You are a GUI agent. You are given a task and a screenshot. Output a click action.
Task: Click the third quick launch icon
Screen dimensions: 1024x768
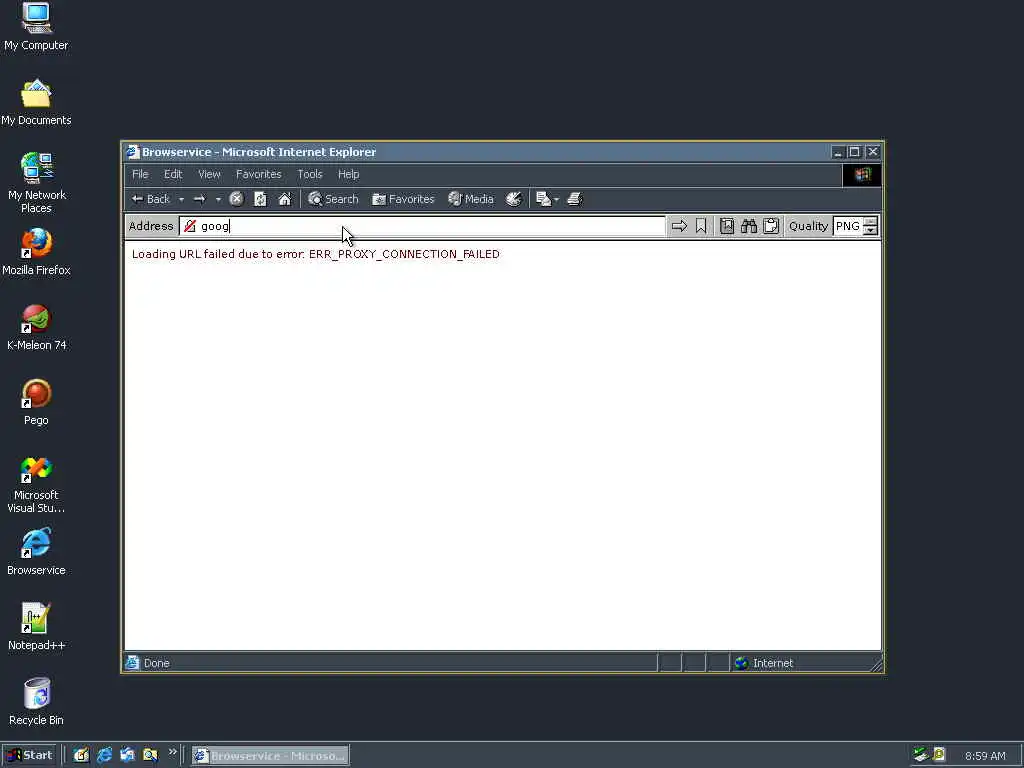(127, 756)
